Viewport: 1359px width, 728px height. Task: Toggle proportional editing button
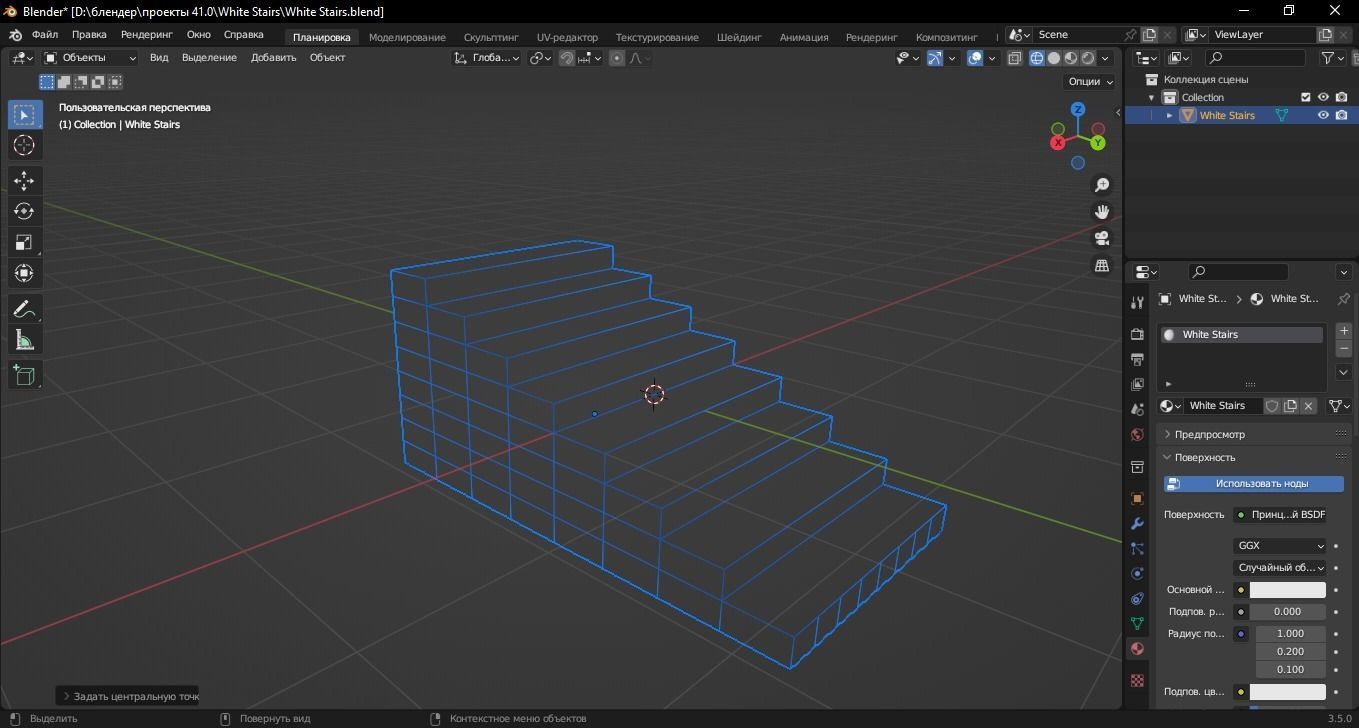(x=616, y=58)
